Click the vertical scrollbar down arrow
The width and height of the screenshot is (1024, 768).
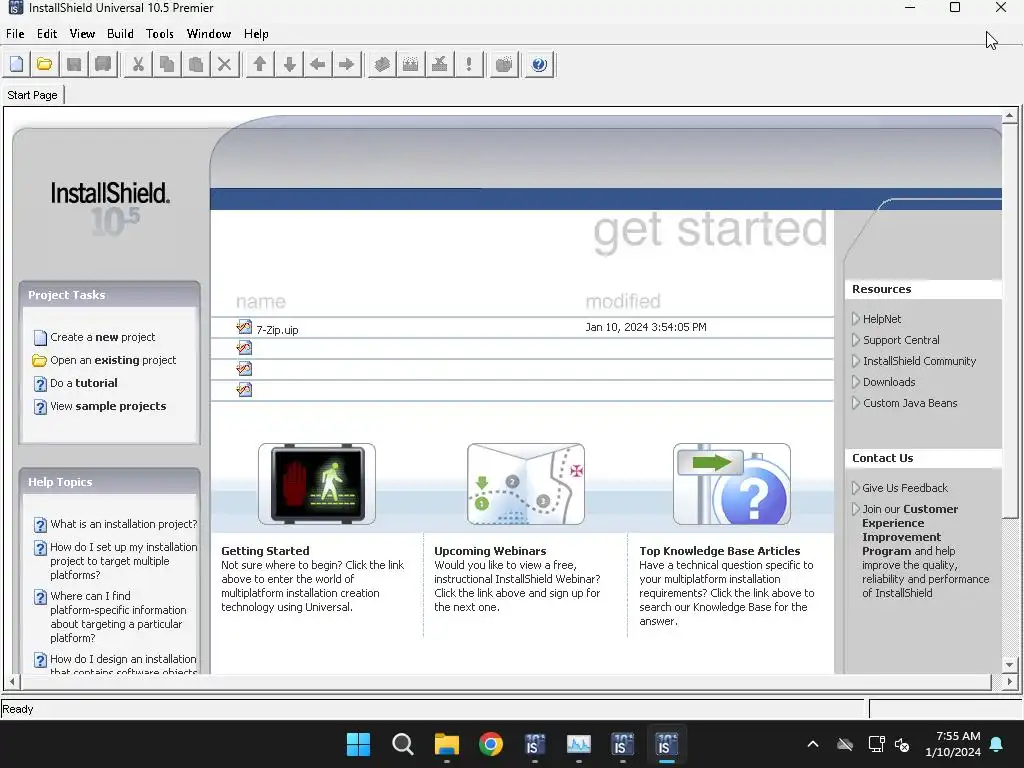click(x=1009, y=665)
